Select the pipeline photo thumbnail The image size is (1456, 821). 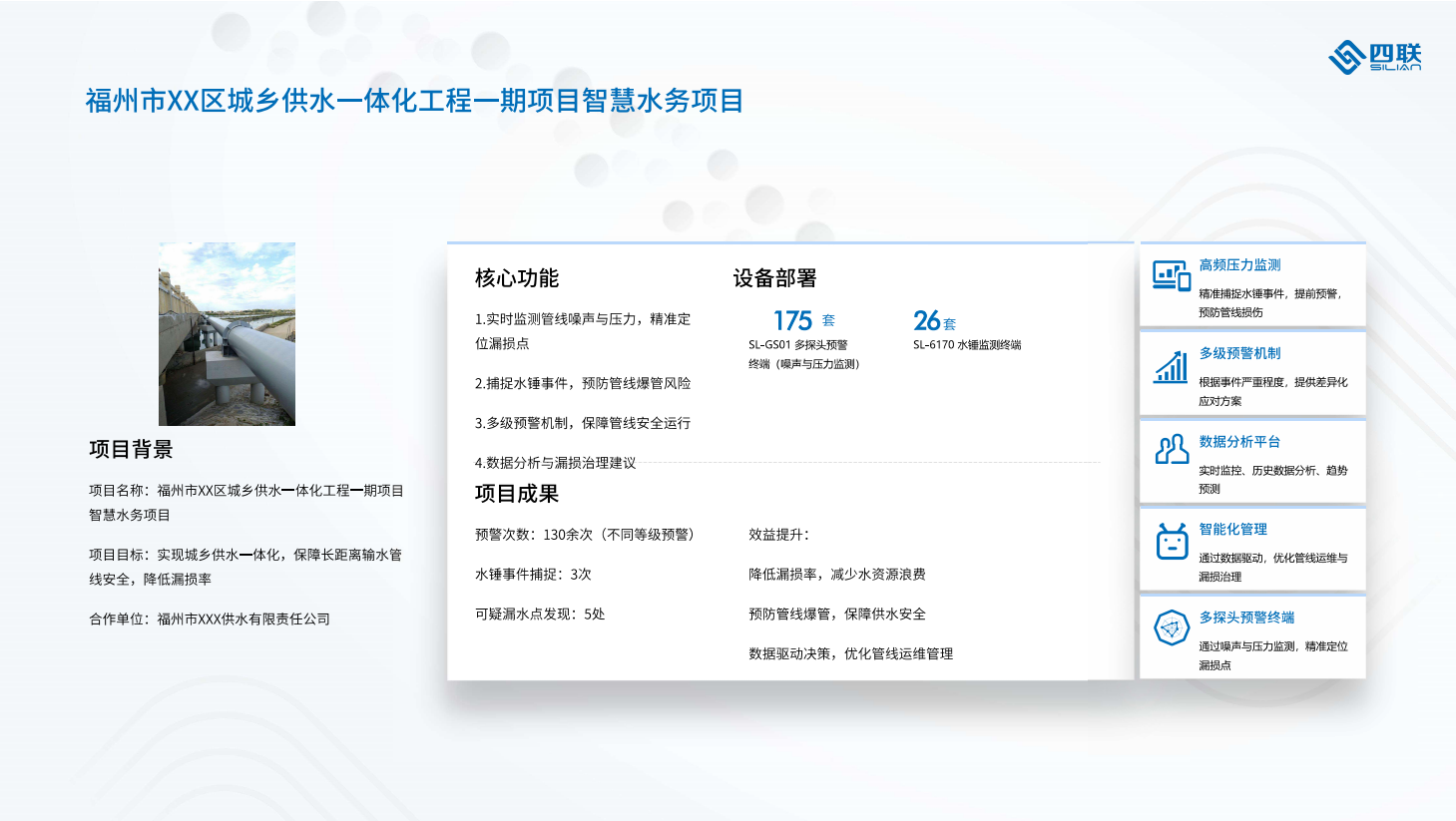[227, 334]
